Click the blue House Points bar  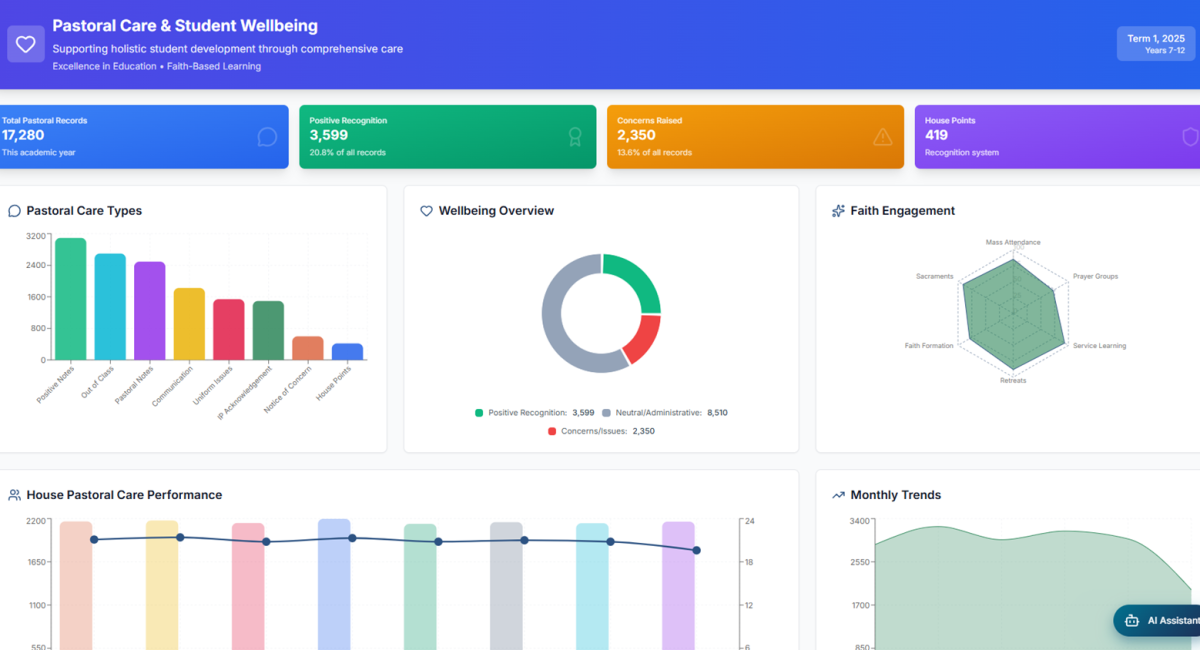coord(347,352)
